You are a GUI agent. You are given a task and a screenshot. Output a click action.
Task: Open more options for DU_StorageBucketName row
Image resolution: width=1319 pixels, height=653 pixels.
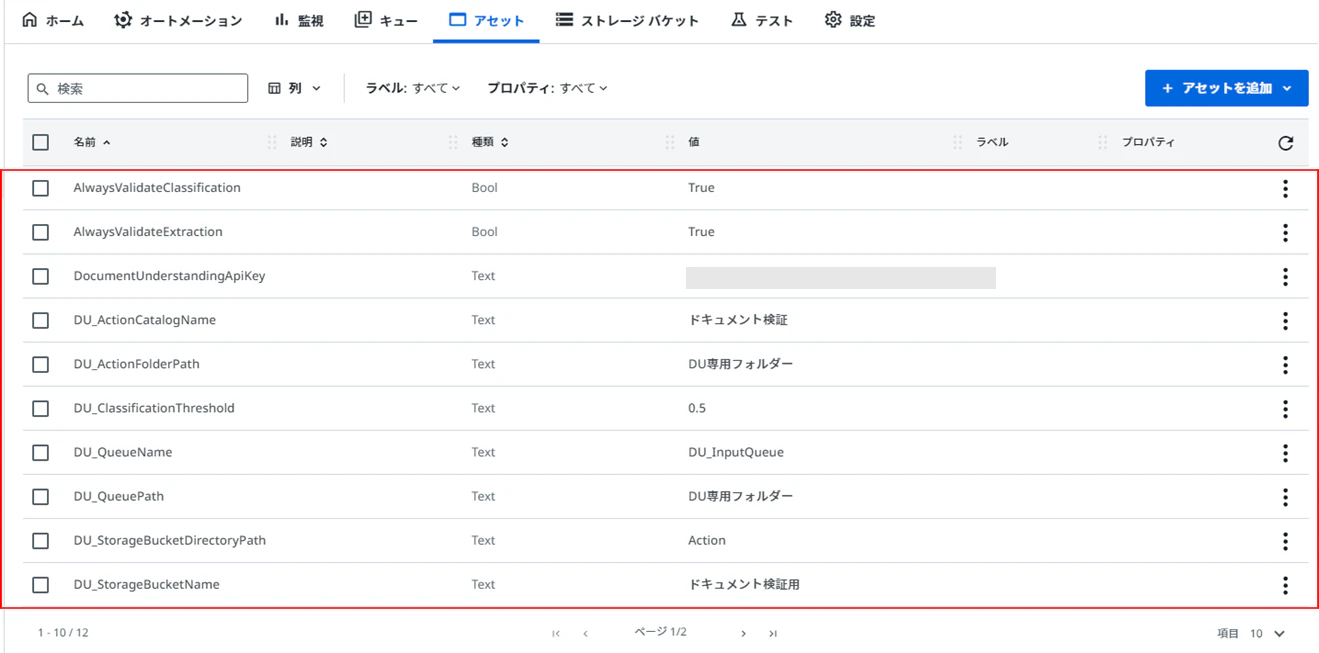tap(1285, 584)
